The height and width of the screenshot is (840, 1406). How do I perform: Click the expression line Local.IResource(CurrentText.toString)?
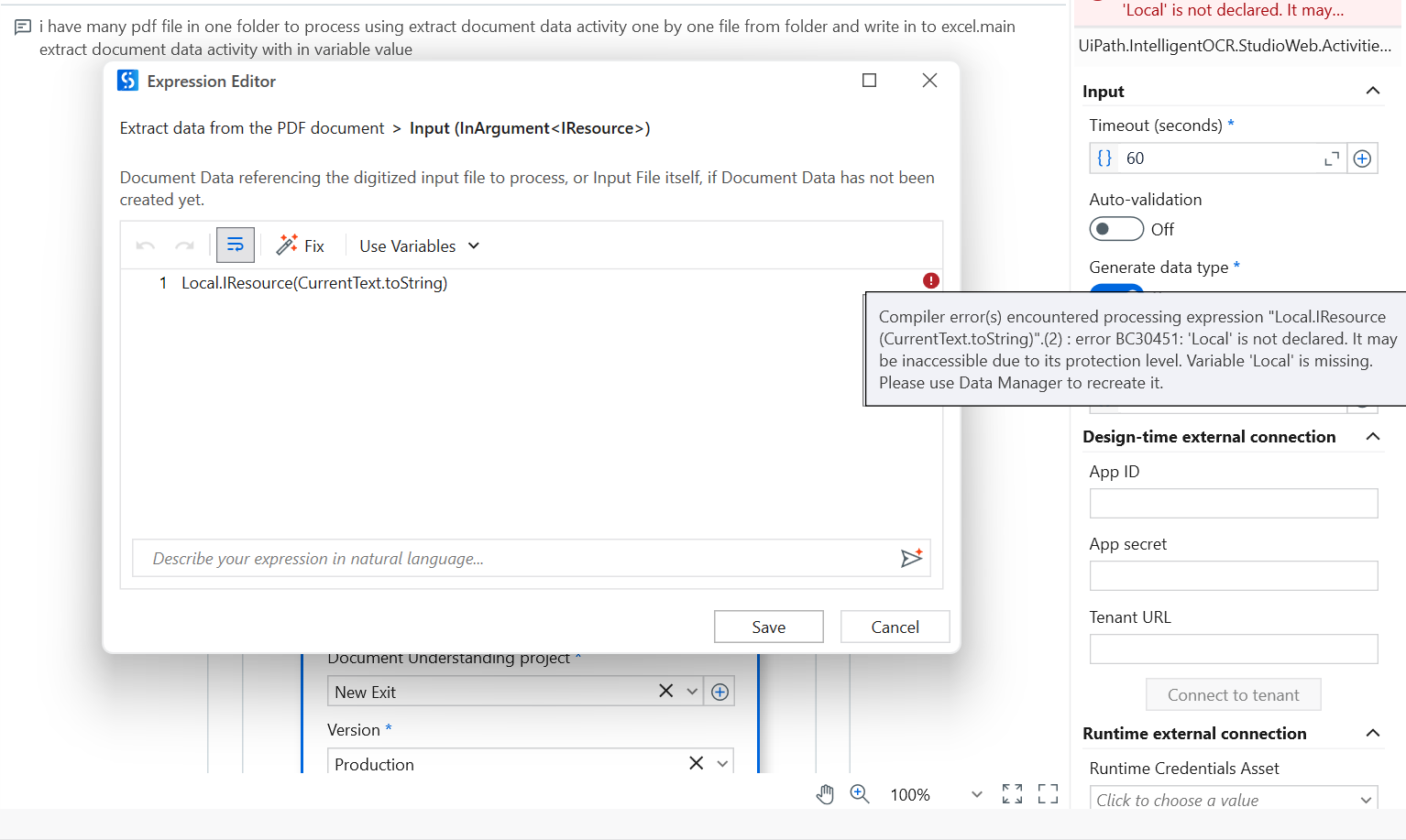click(314, 283)
